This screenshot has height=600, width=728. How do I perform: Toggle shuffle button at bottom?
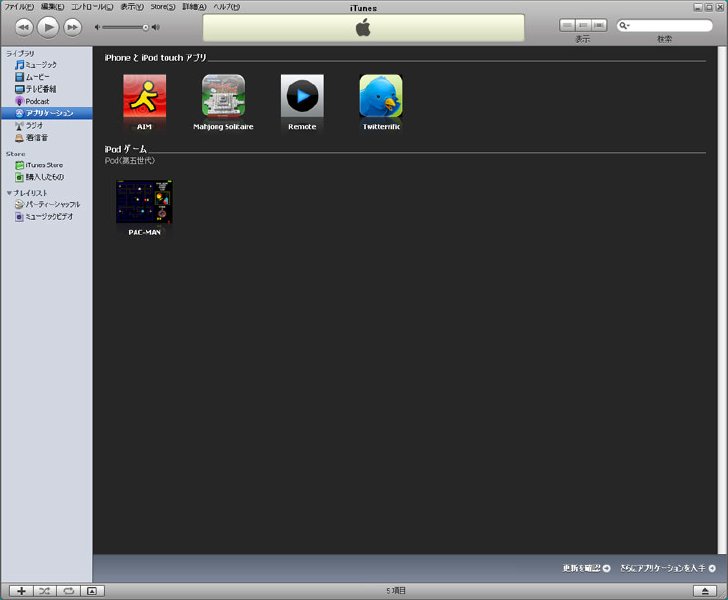[45, 591]
